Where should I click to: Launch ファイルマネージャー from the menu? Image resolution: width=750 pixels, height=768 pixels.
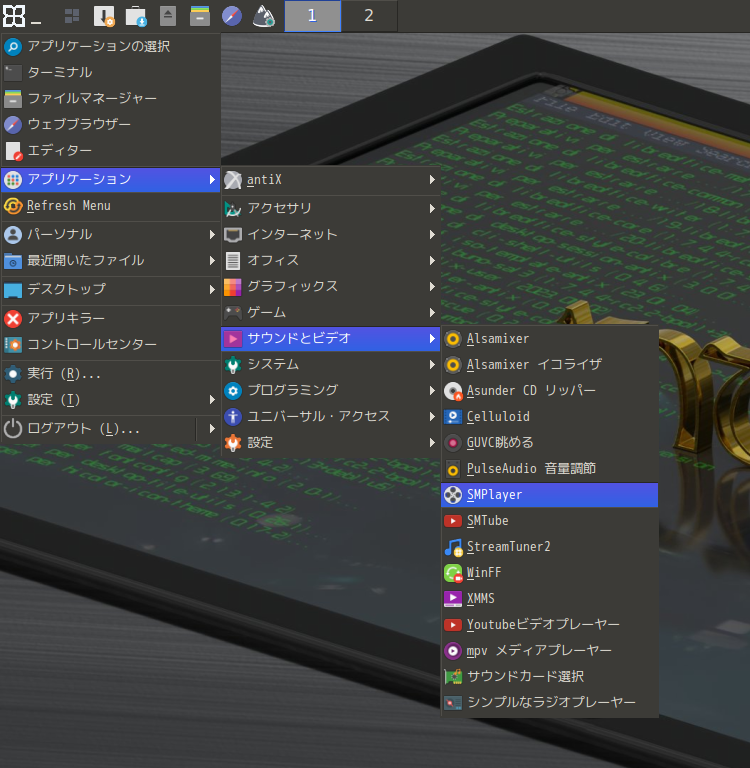pos(110,98)
